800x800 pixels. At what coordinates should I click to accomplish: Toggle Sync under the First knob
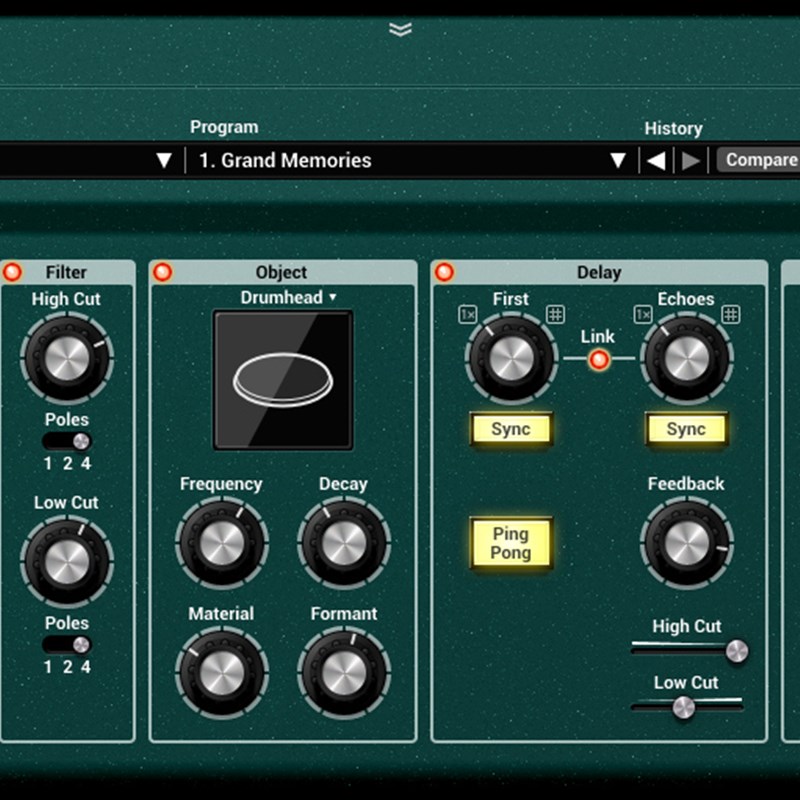(511, 429)
